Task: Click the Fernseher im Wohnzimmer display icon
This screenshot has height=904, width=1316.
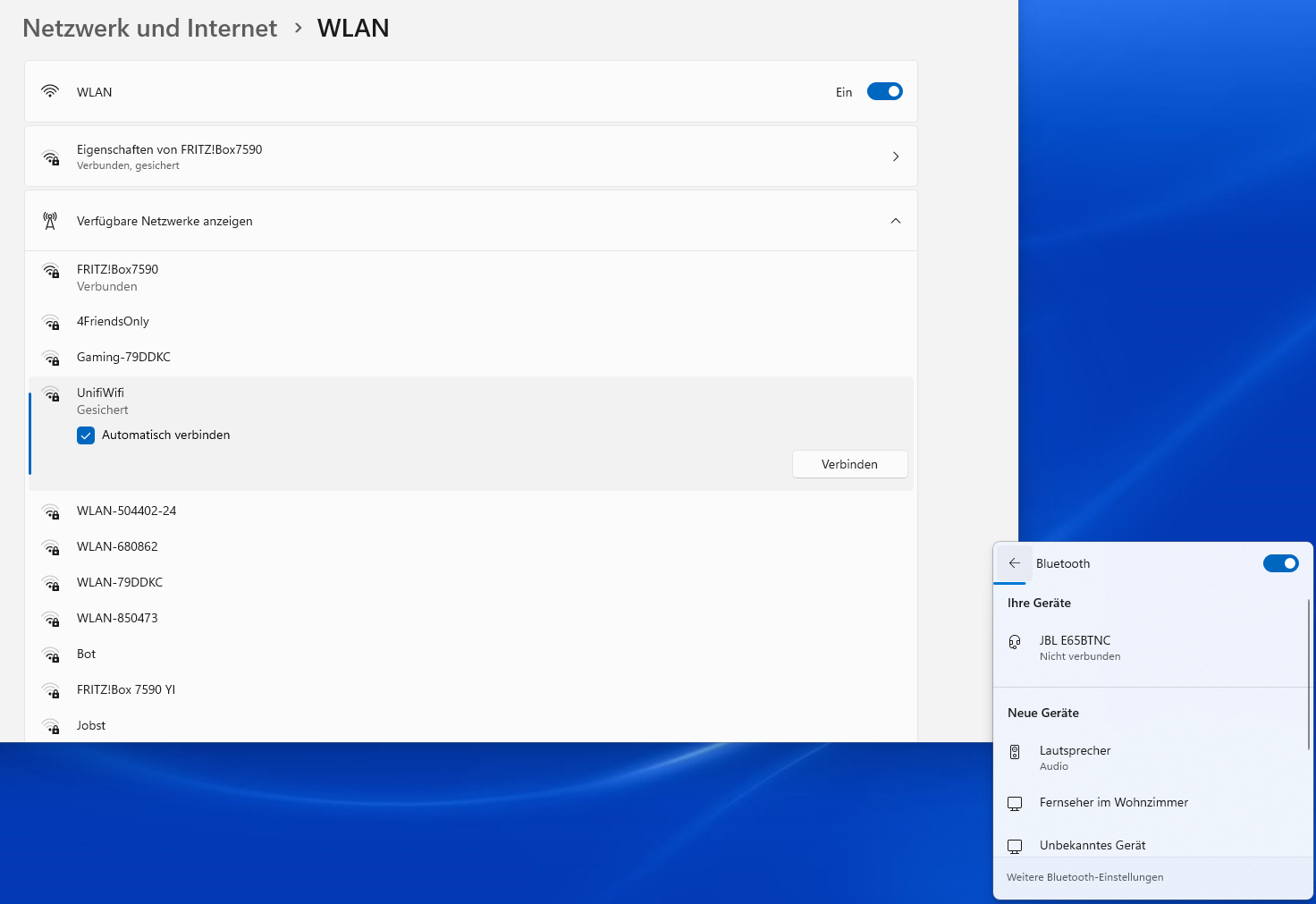Action: [x=1015, y=803]
